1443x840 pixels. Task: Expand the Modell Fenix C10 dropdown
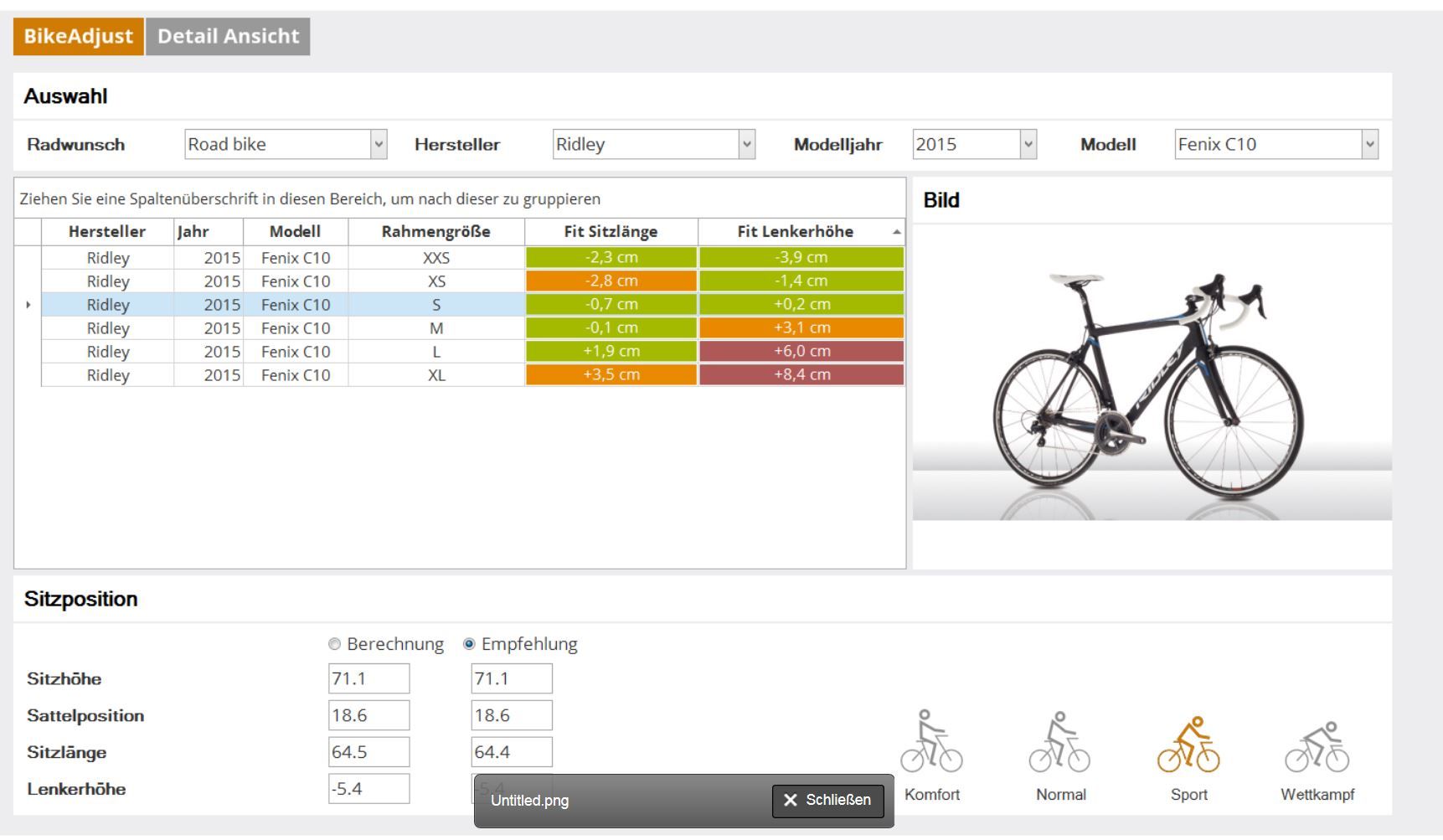[1369, 145]
